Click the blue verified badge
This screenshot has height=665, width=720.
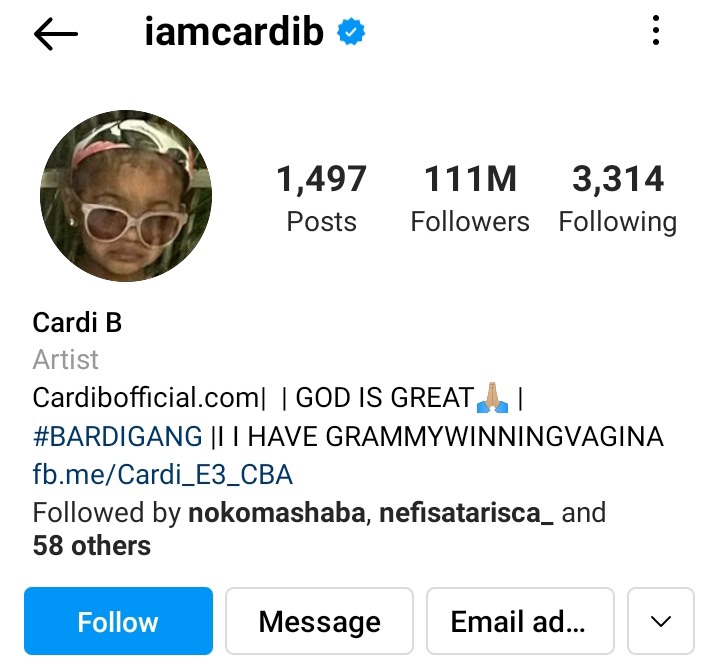click(351, 32)
